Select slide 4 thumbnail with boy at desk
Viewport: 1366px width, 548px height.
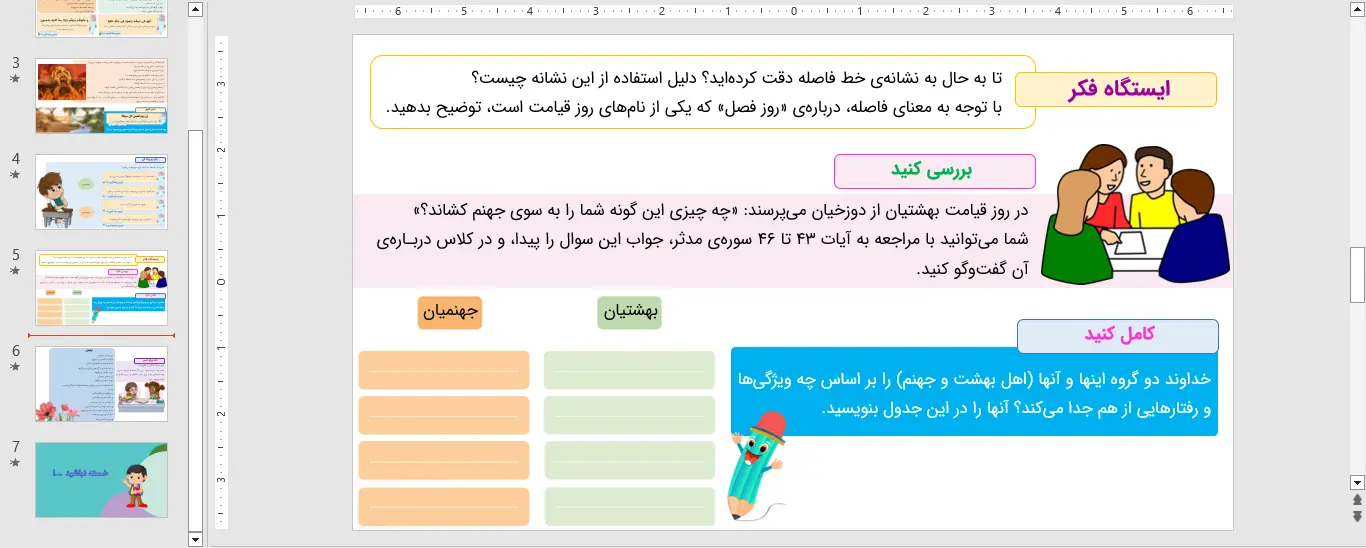coord(101,191)
